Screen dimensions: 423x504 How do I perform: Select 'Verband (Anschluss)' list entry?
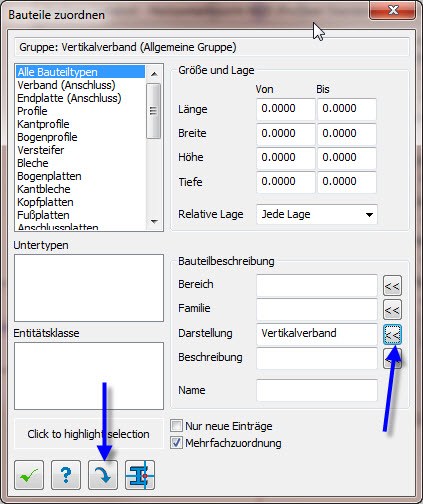[x=80, y=85]
